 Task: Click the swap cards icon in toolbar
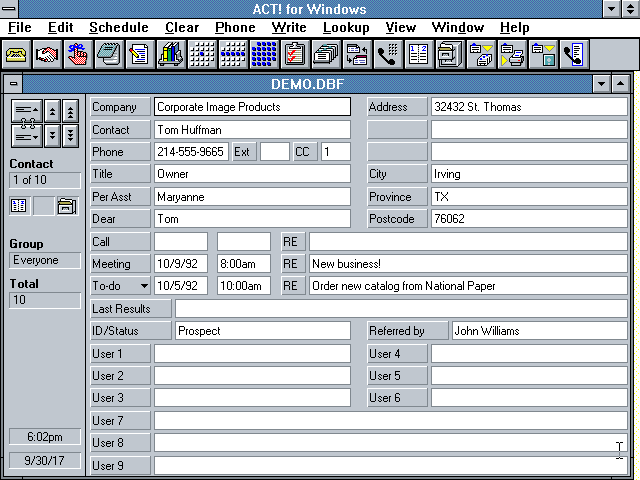click(x=358, y=54)
